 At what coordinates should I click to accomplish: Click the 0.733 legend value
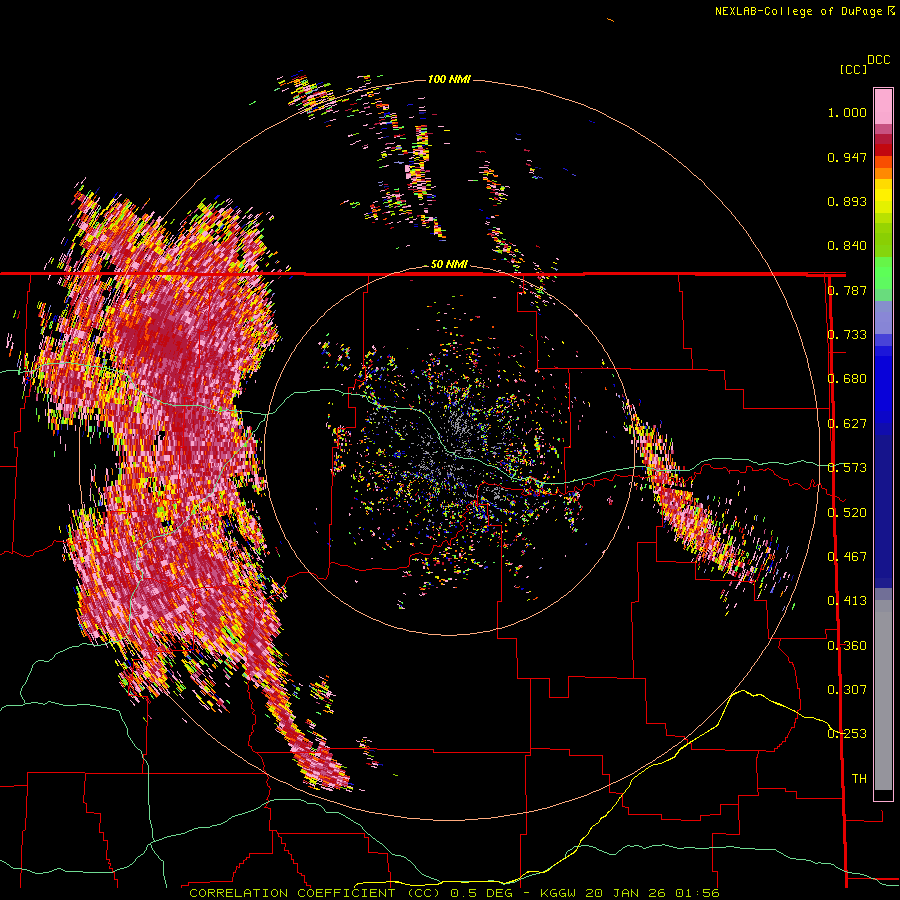847,335
